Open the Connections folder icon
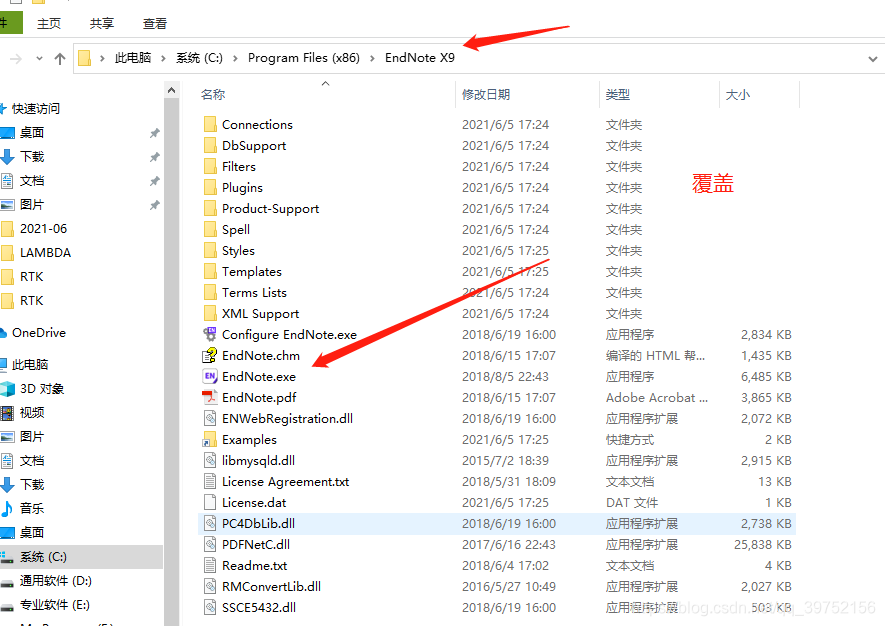Screen dimensions: 885x626 pyautogui.click(x=210, y=124)
